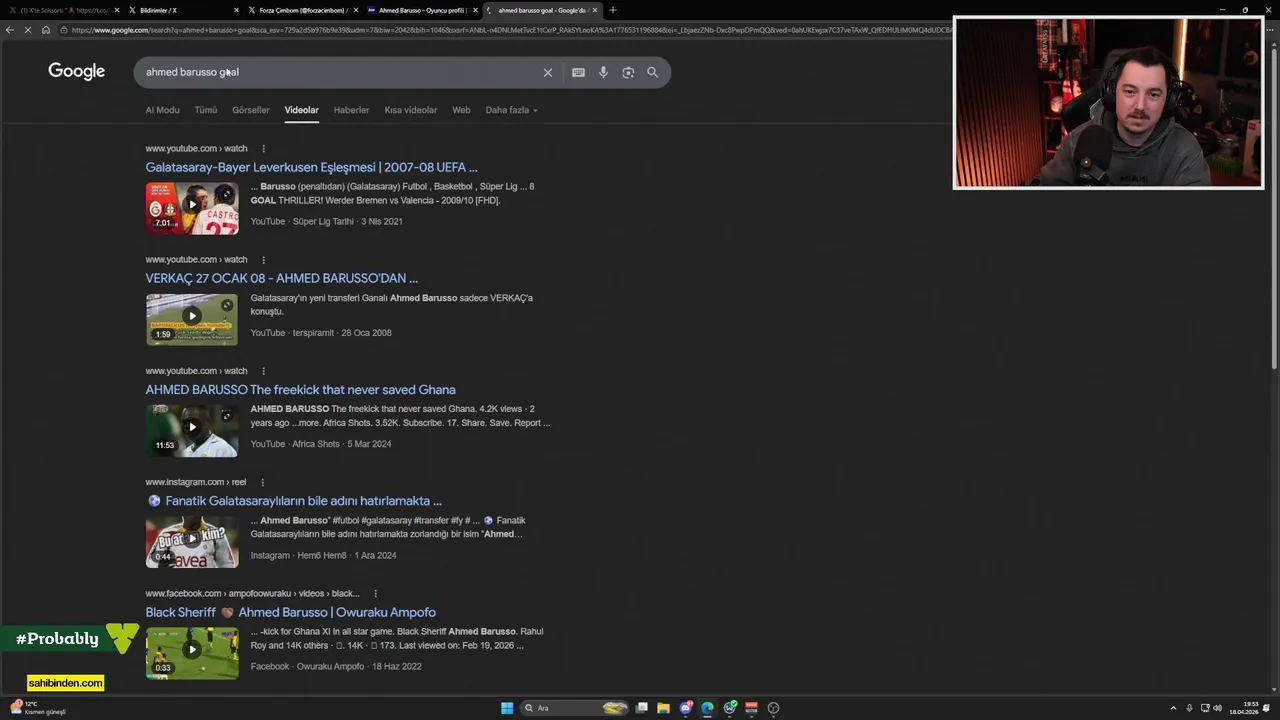This screenshot has height=720, width=1280.
Task: Stop page loading with the X button
Action: (x=27, y=30)
